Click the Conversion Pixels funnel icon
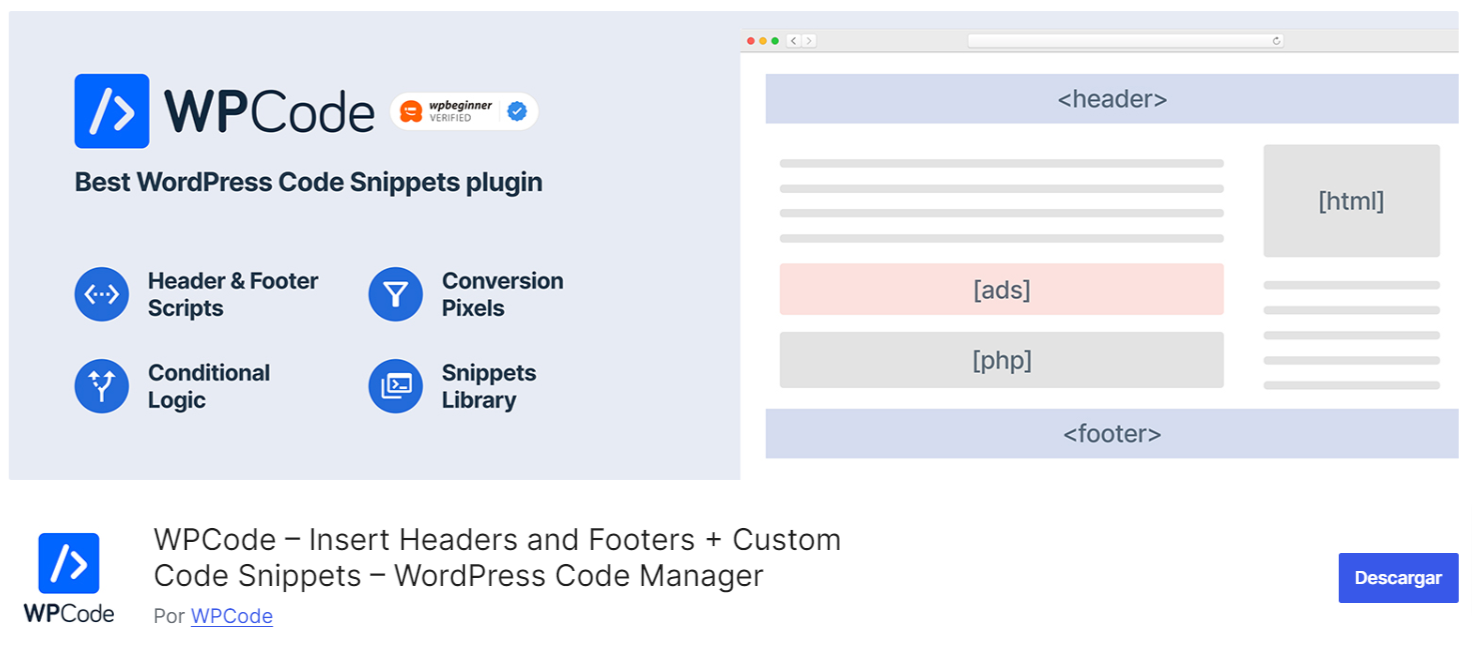This screenshot has height=648, width=1472. (396, 294)
